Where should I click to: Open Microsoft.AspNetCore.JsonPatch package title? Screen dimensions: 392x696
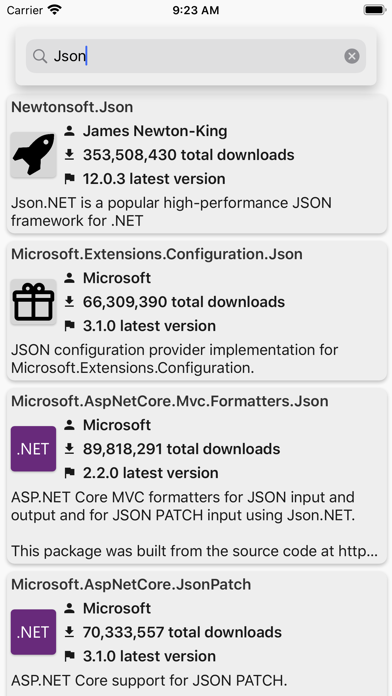(x=131, y=585)
